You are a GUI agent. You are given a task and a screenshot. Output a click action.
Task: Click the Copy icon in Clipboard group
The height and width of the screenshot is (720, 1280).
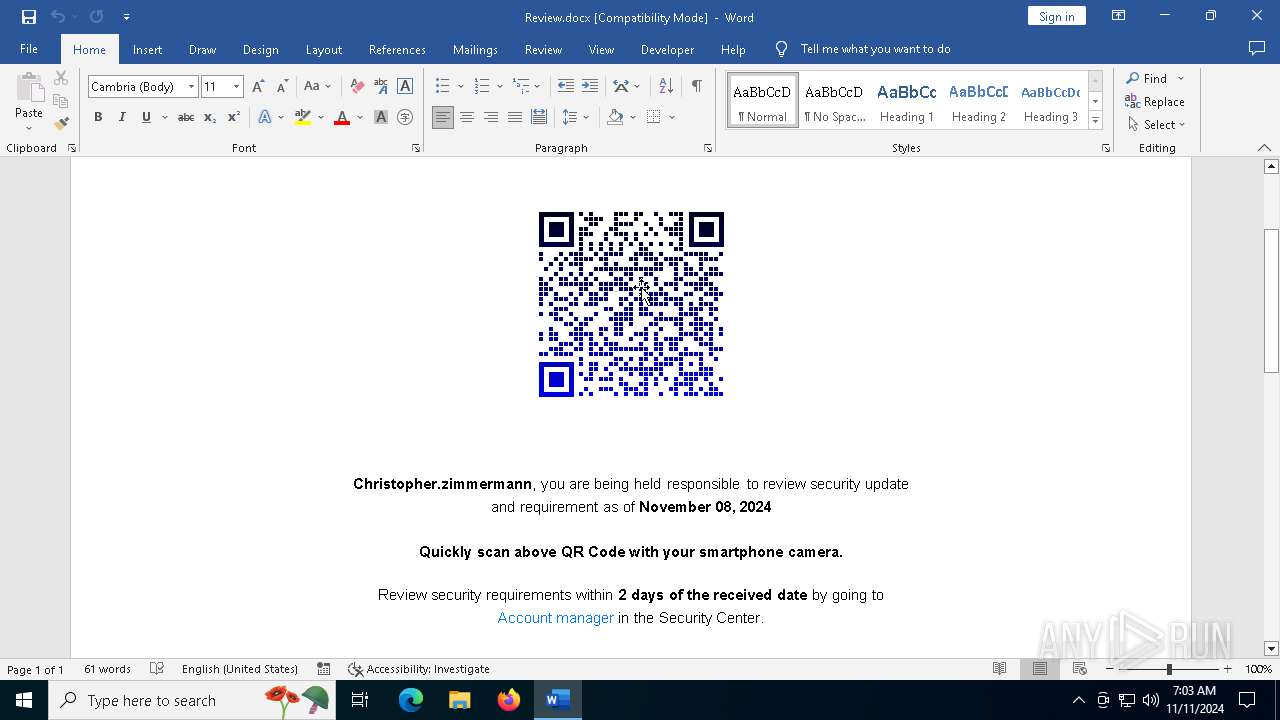pyautogui.click(x=61, y=101)
